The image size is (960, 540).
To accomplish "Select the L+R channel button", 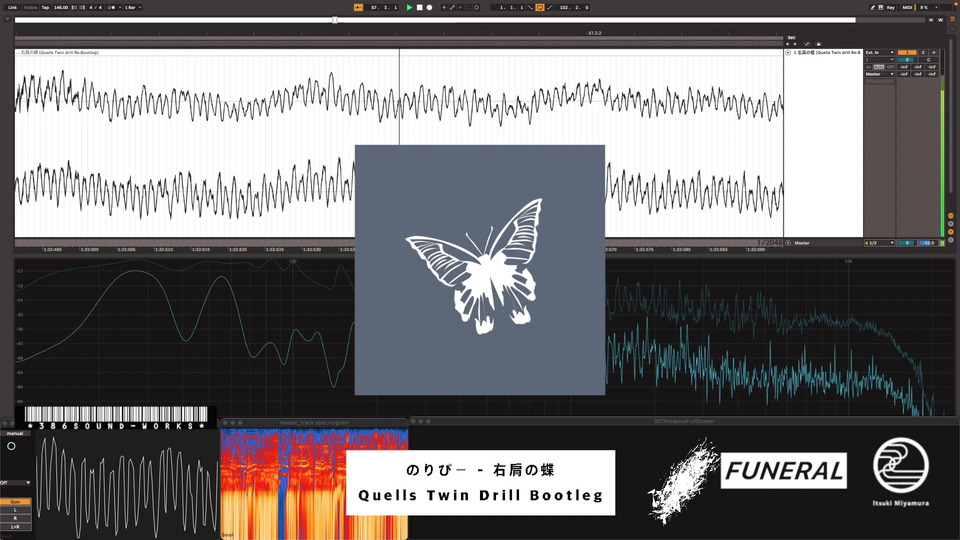I will coord(15,527).
